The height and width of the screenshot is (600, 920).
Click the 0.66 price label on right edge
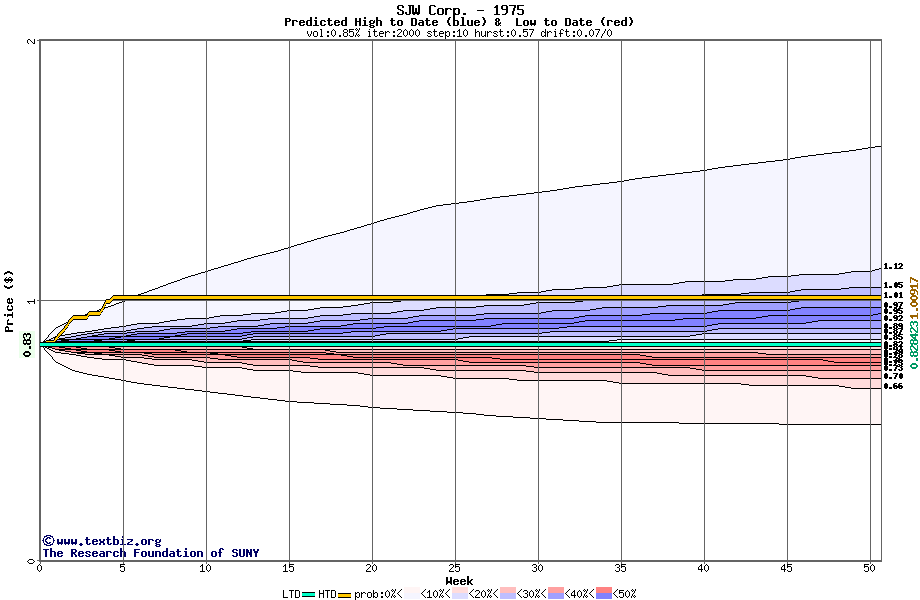click(x=893, y=385)
